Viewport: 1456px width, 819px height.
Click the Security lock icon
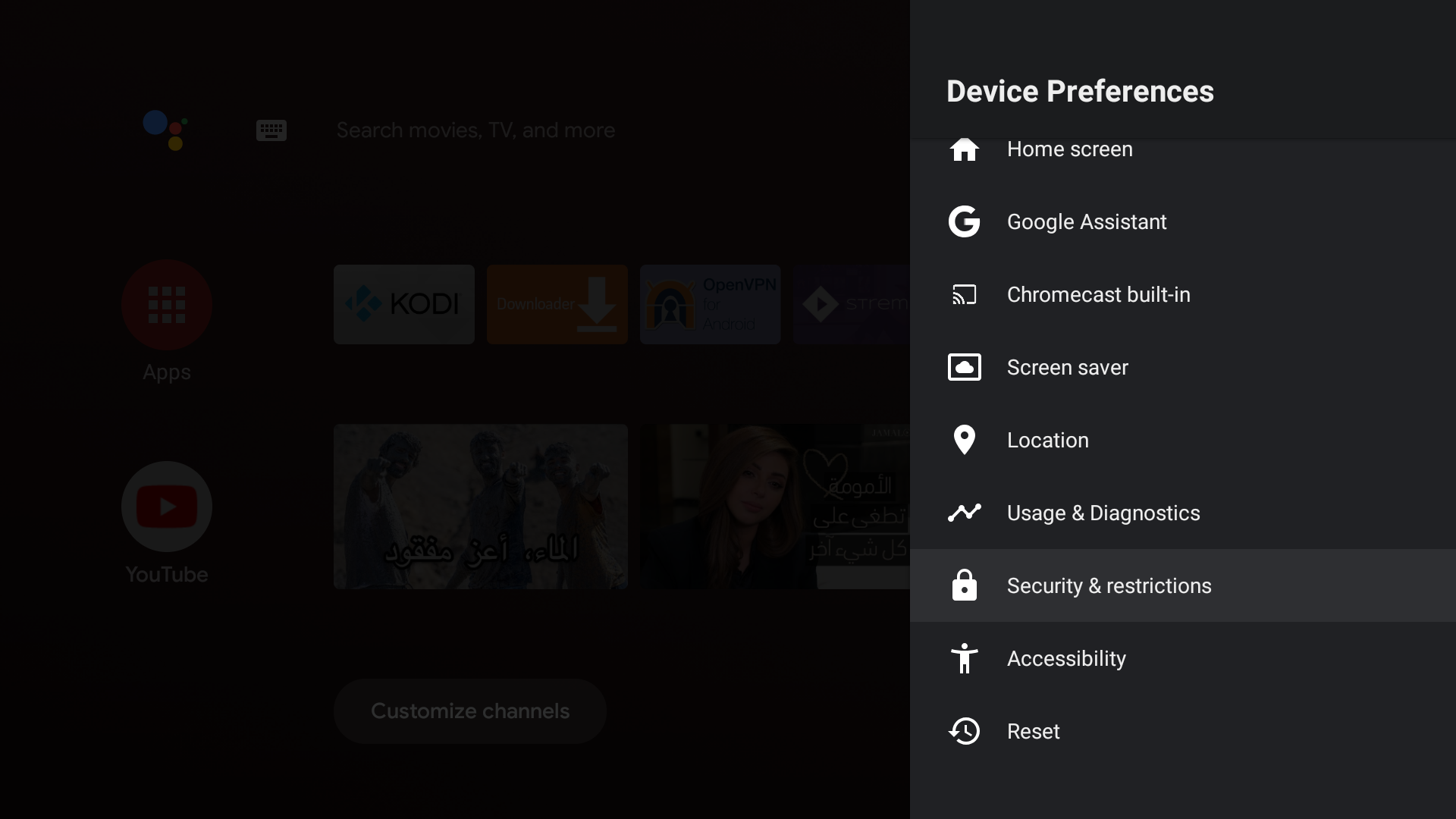click(964, 585)
